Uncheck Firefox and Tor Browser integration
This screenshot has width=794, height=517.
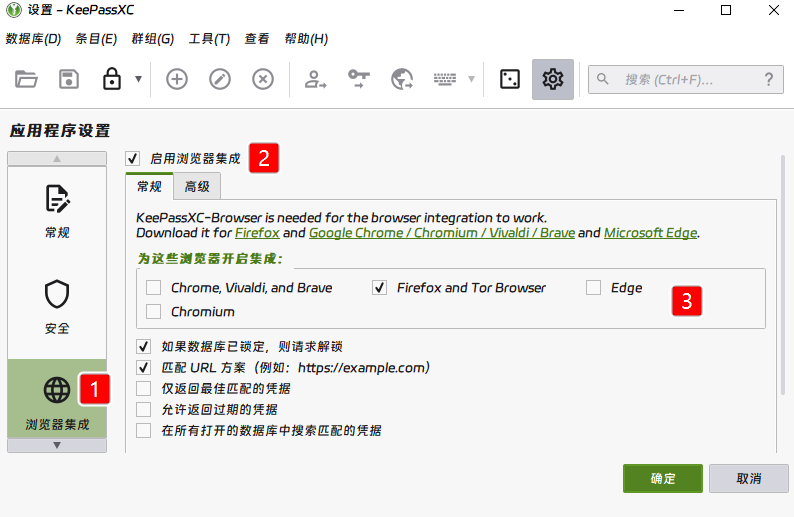click(379, 288)
